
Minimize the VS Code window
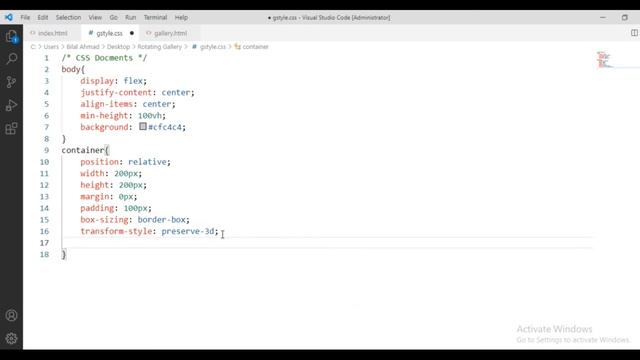603,18
